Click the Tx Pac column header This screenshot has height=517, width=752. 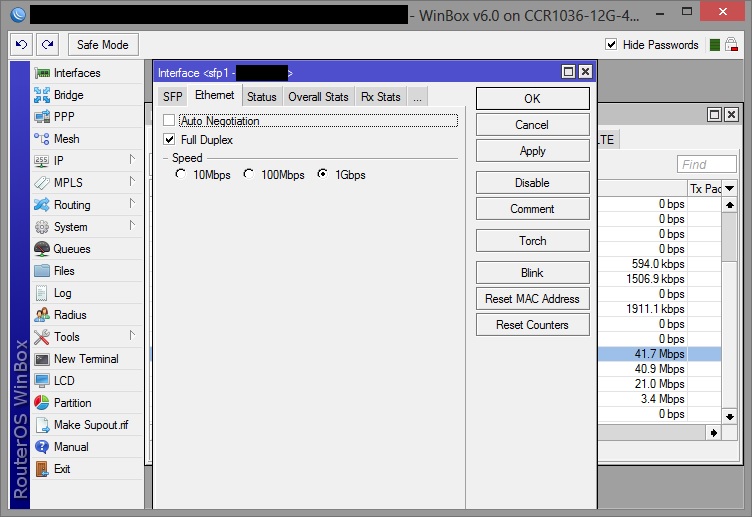[x=705, y=189]
